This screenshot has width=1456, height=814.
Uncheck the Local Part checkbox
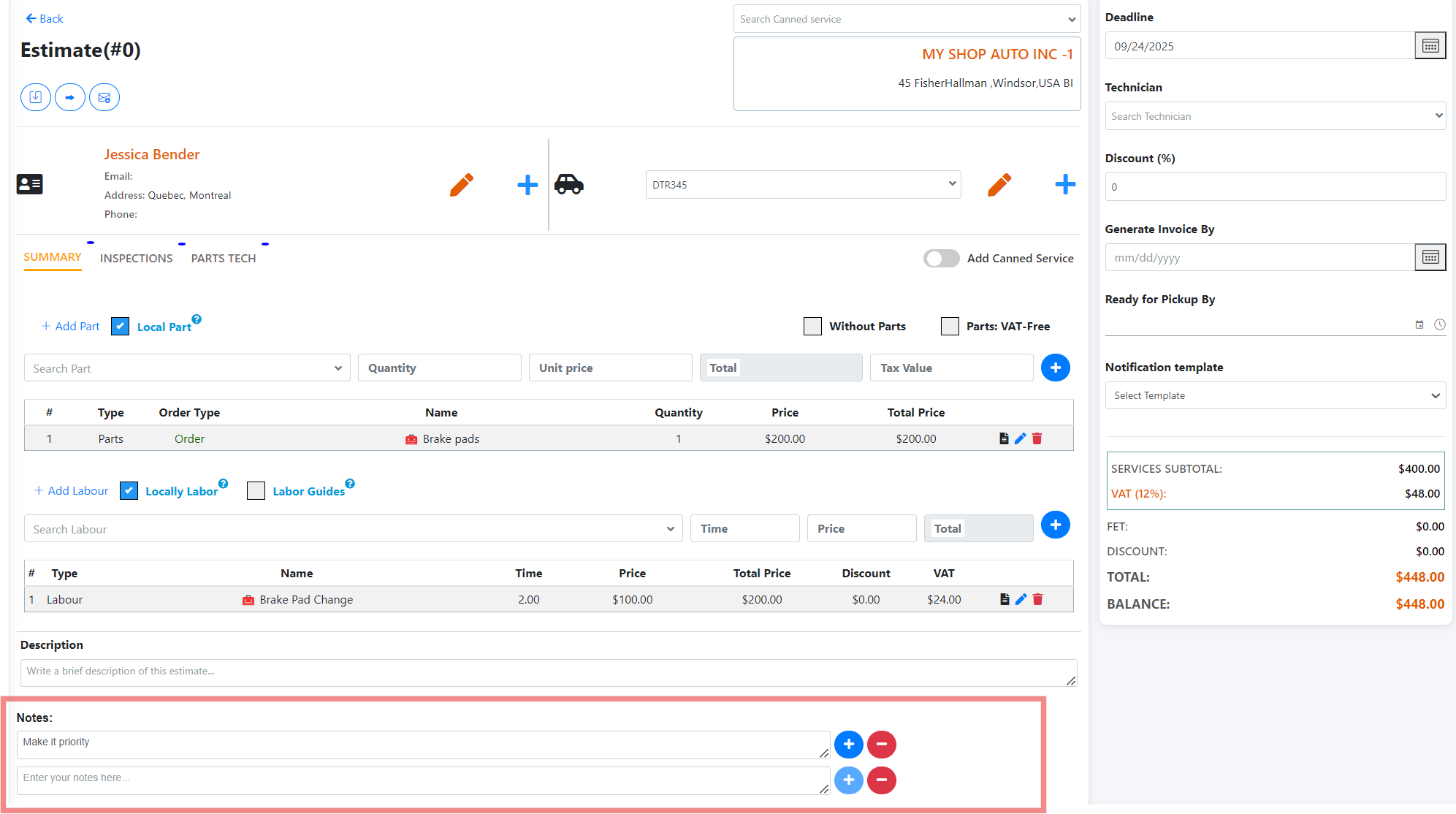click(x=121, y=326)
